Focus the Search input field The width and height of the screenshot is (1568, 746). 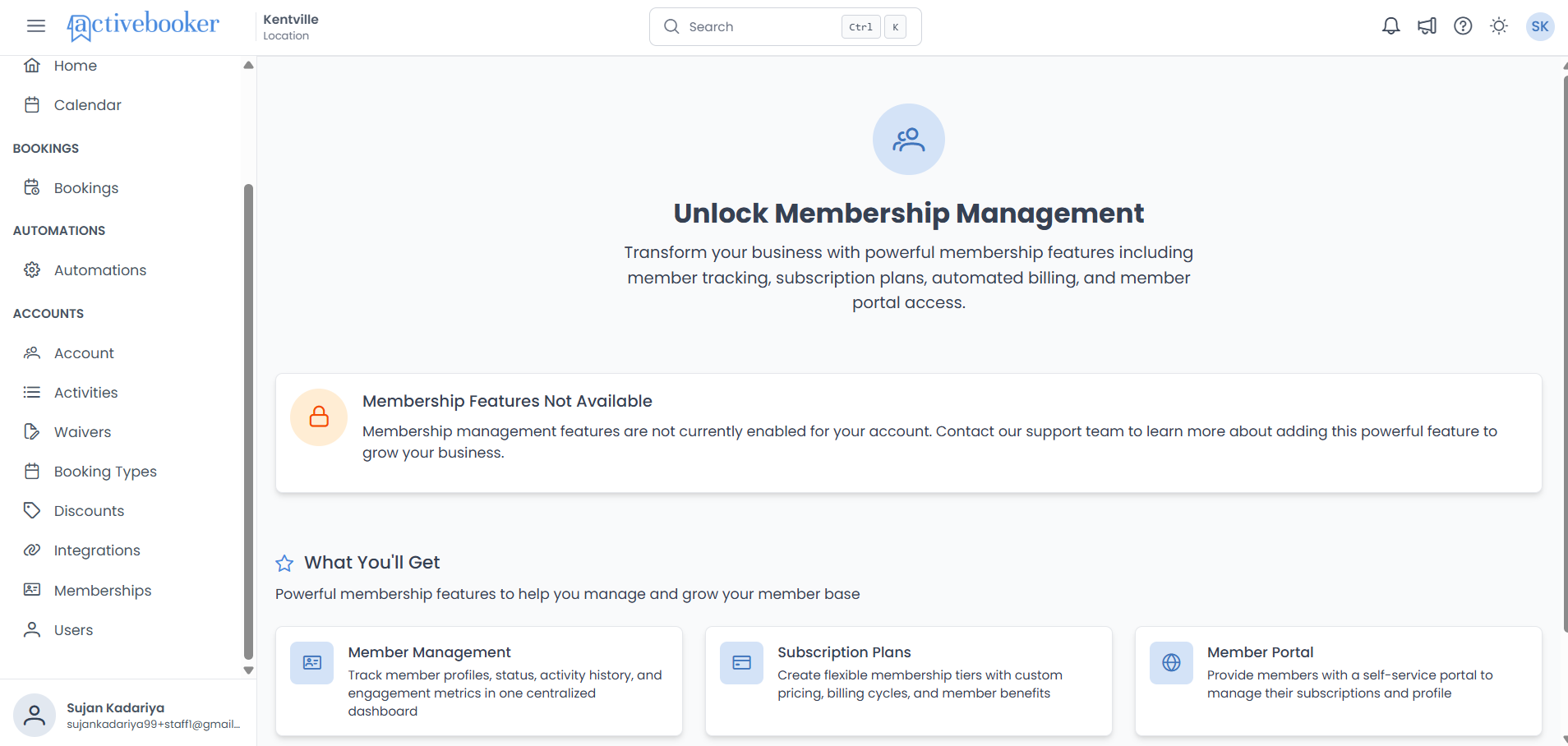[785, 26]
